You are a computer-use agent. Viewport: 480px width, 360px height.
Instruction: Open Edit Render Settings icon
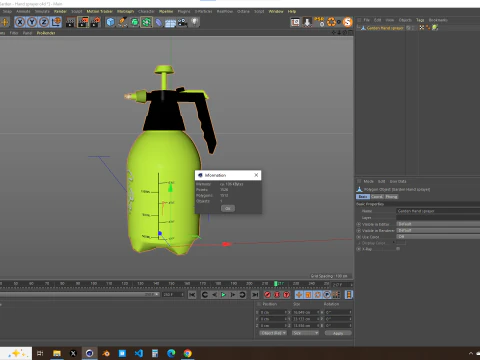95,22
